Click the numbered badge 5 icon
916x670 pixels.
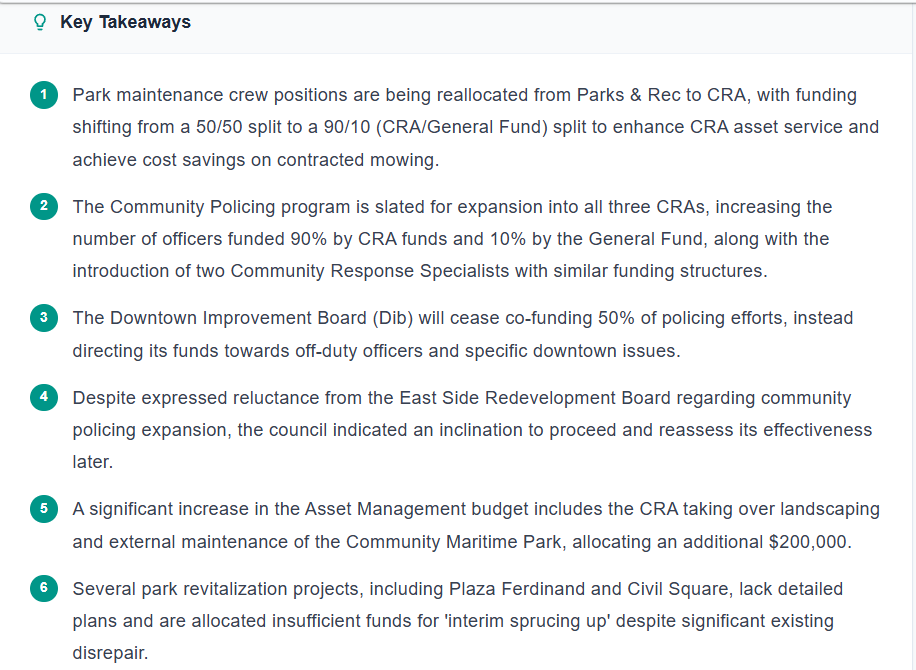coord(44,509)
